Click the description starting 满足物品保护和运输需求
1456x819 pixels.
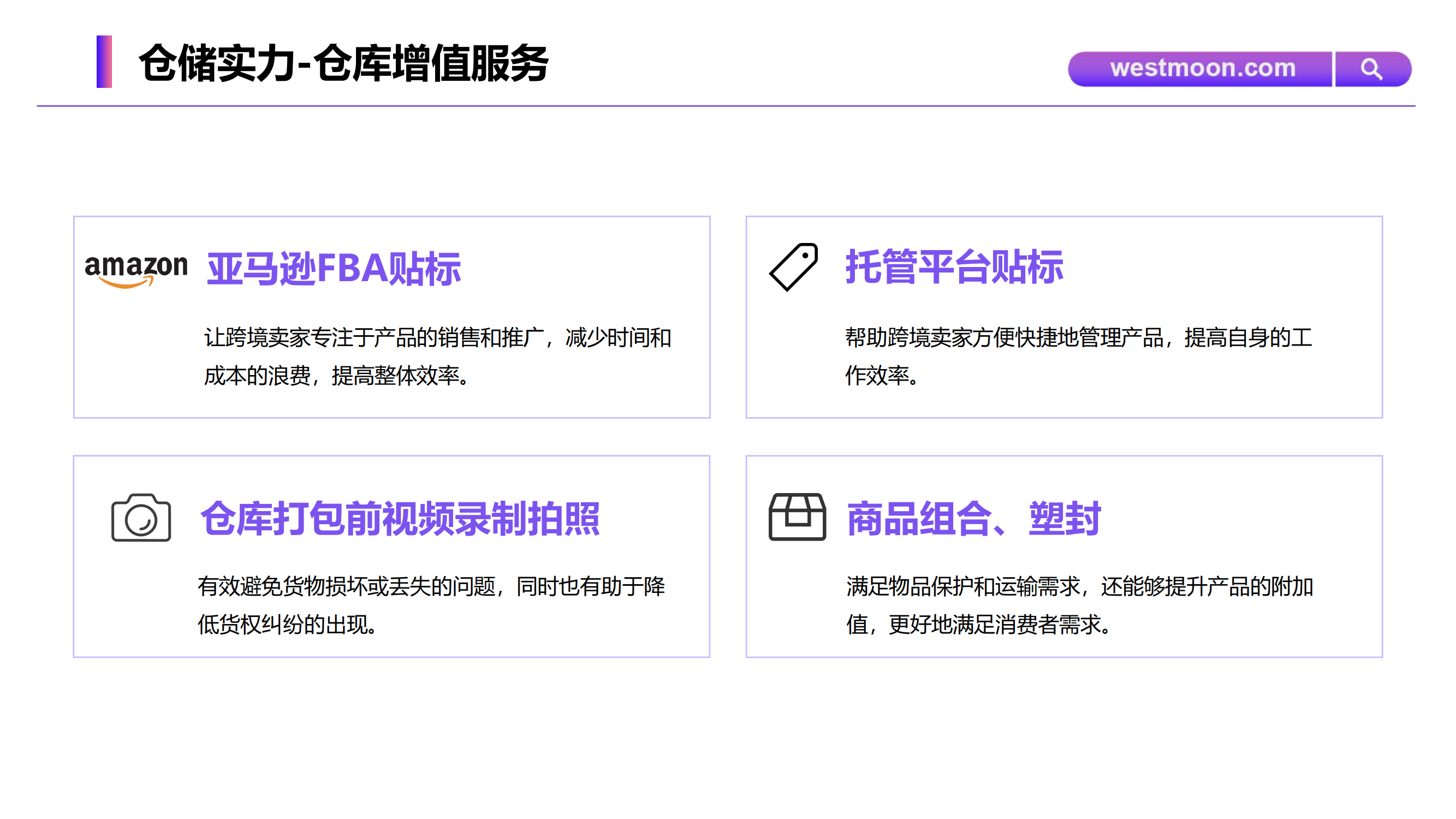click(1079, 606)
